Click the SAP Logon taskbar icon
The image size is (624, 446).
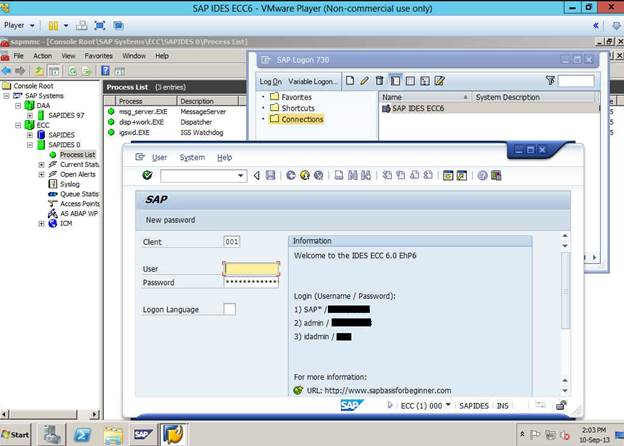pos(143,434)
